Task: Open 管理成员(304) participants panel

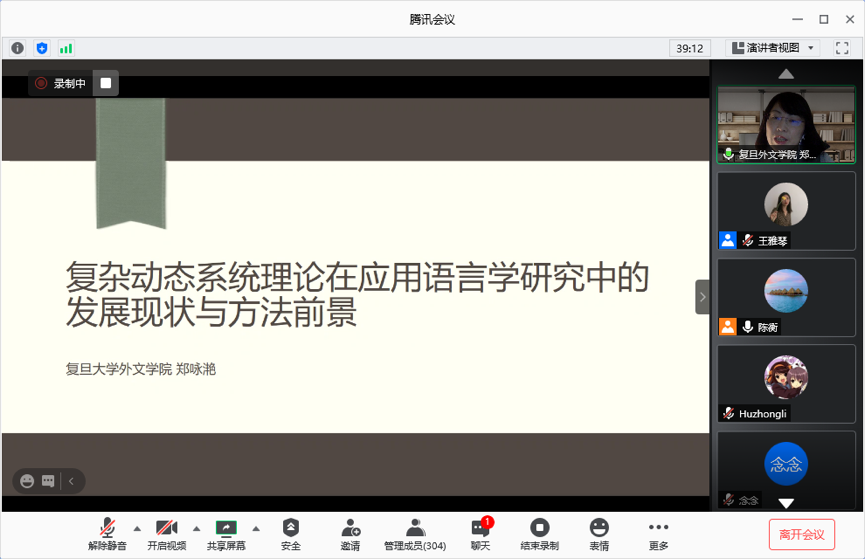Action: point(415,534)
